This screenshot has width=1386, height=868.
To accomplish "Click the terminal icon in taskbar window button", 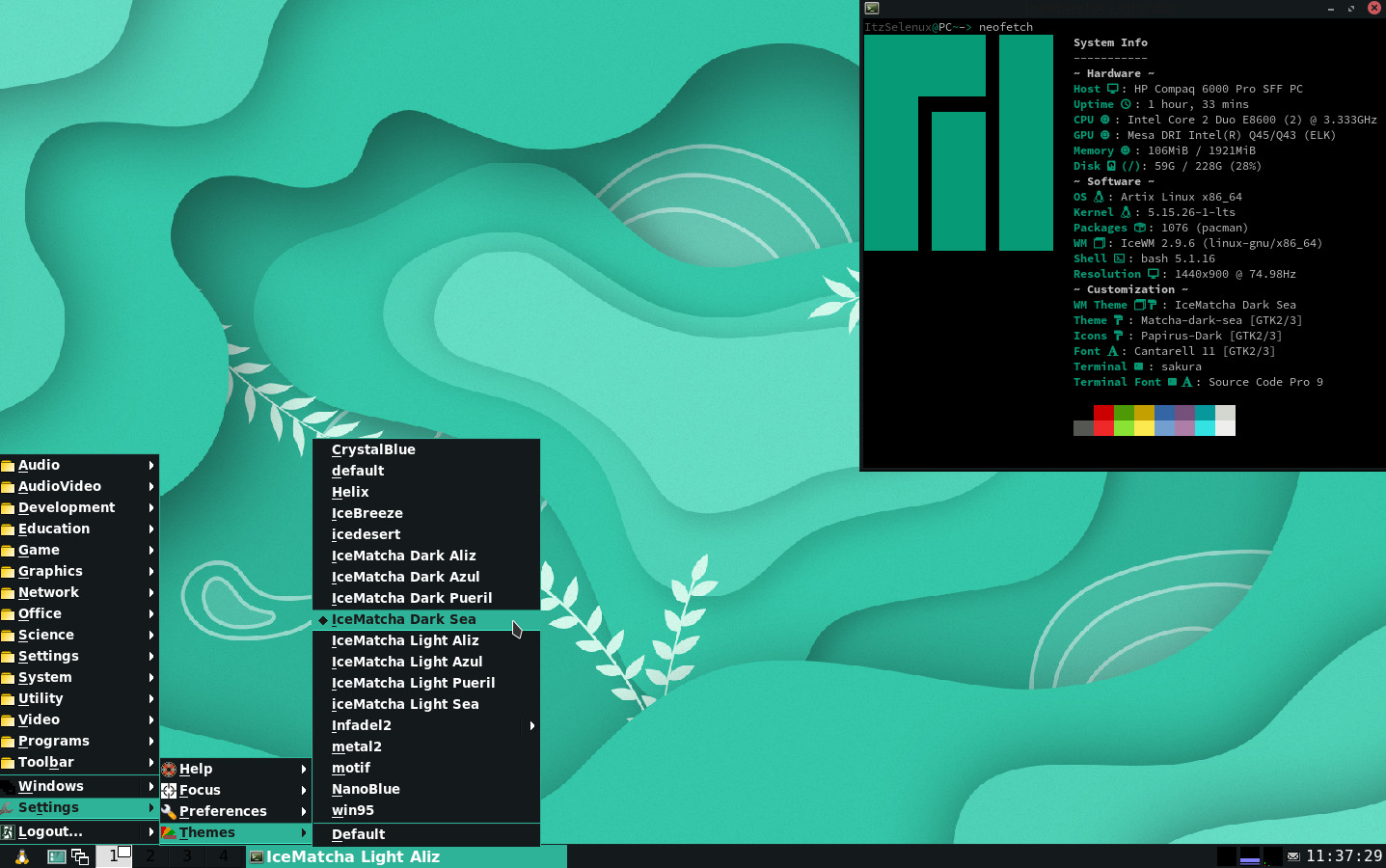I will click(257, 856).
